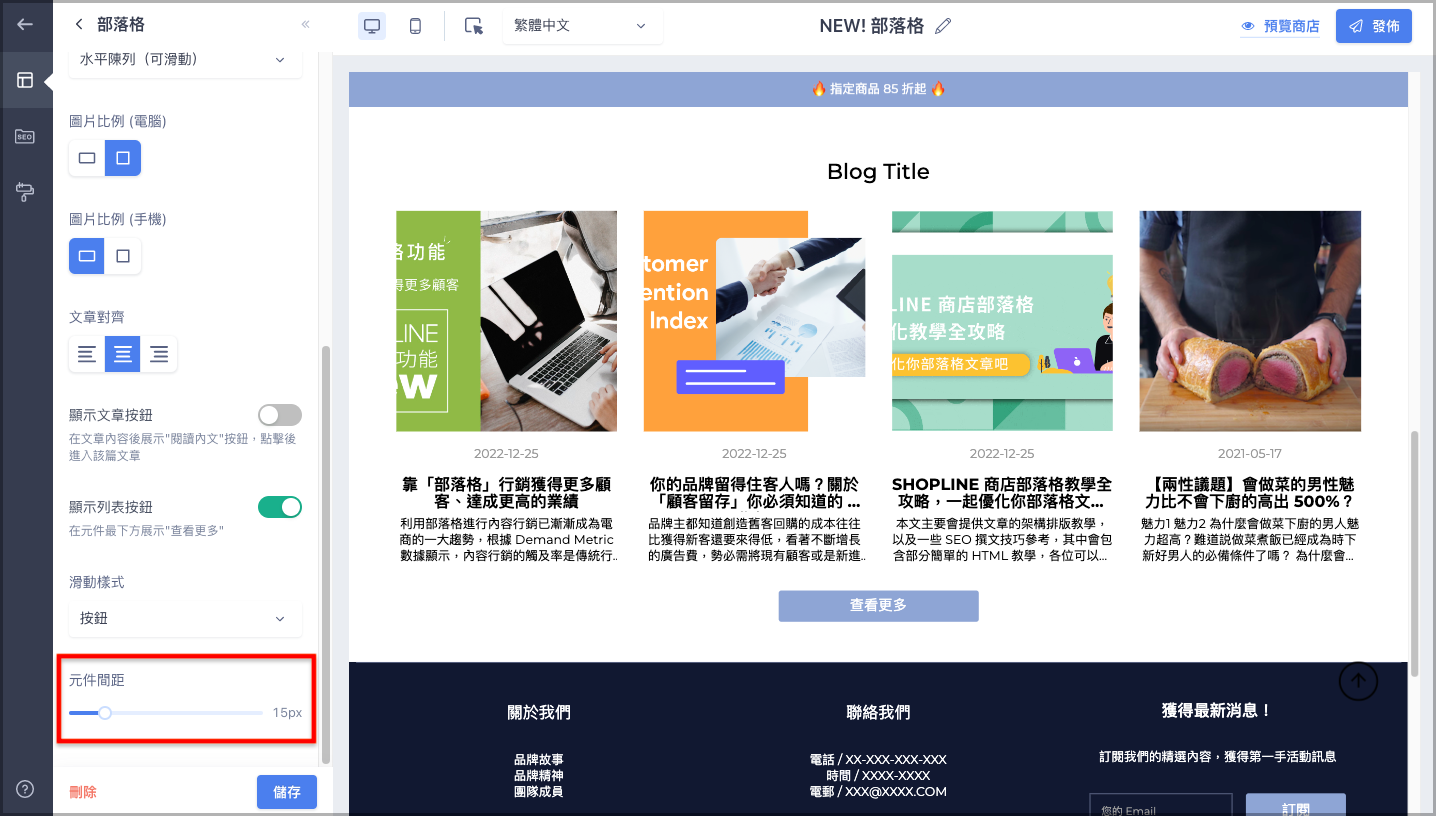Align article text to the right

tap(159, 354)
